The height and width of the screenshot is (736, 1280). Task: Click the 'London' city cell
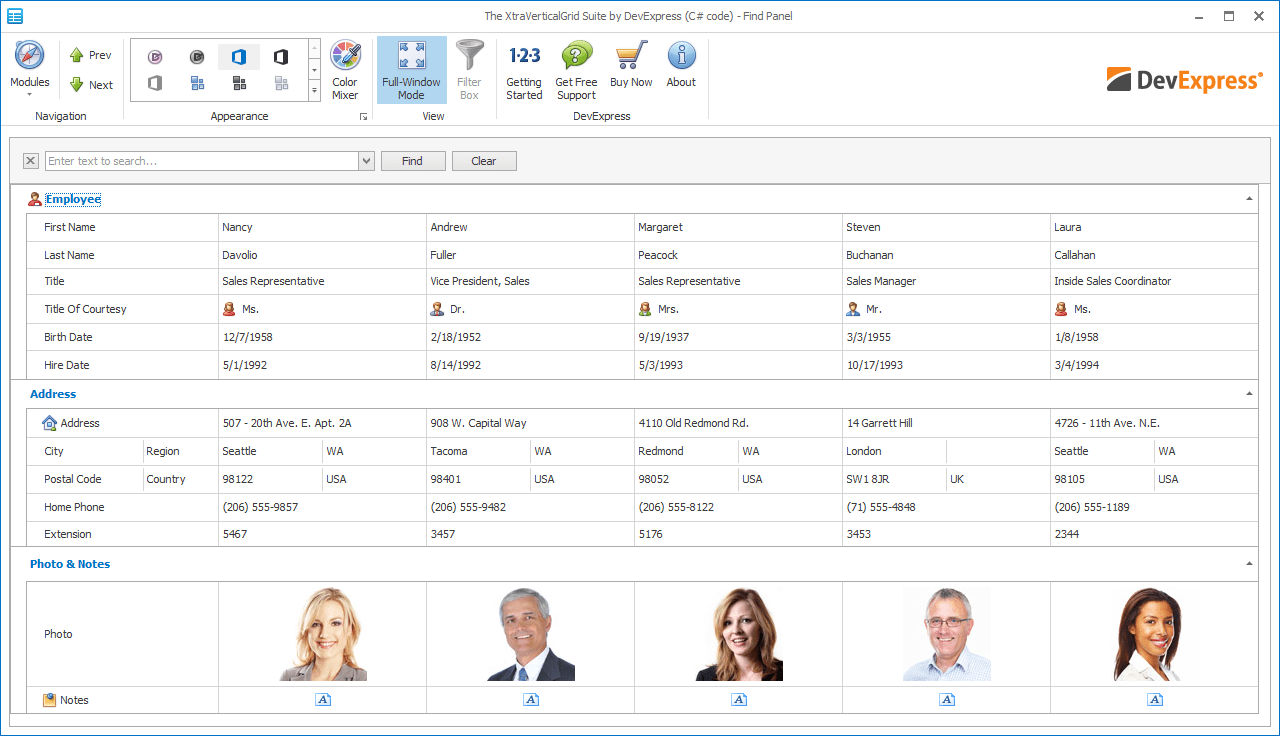point(894,451)
